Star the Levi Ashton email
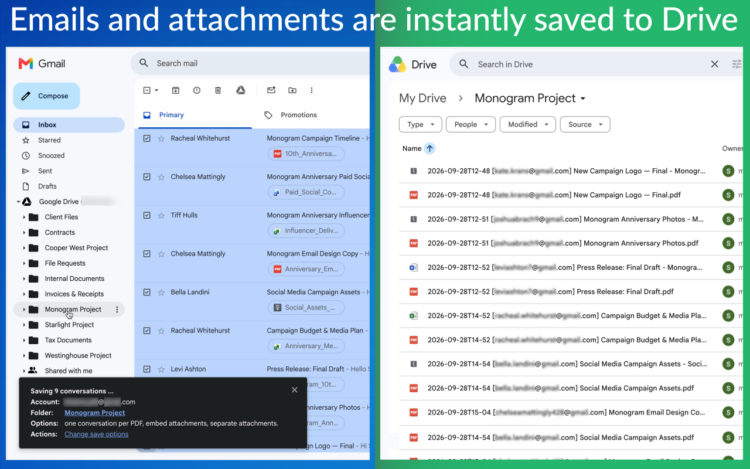750x469 pixels. click(x=161, y=369)
